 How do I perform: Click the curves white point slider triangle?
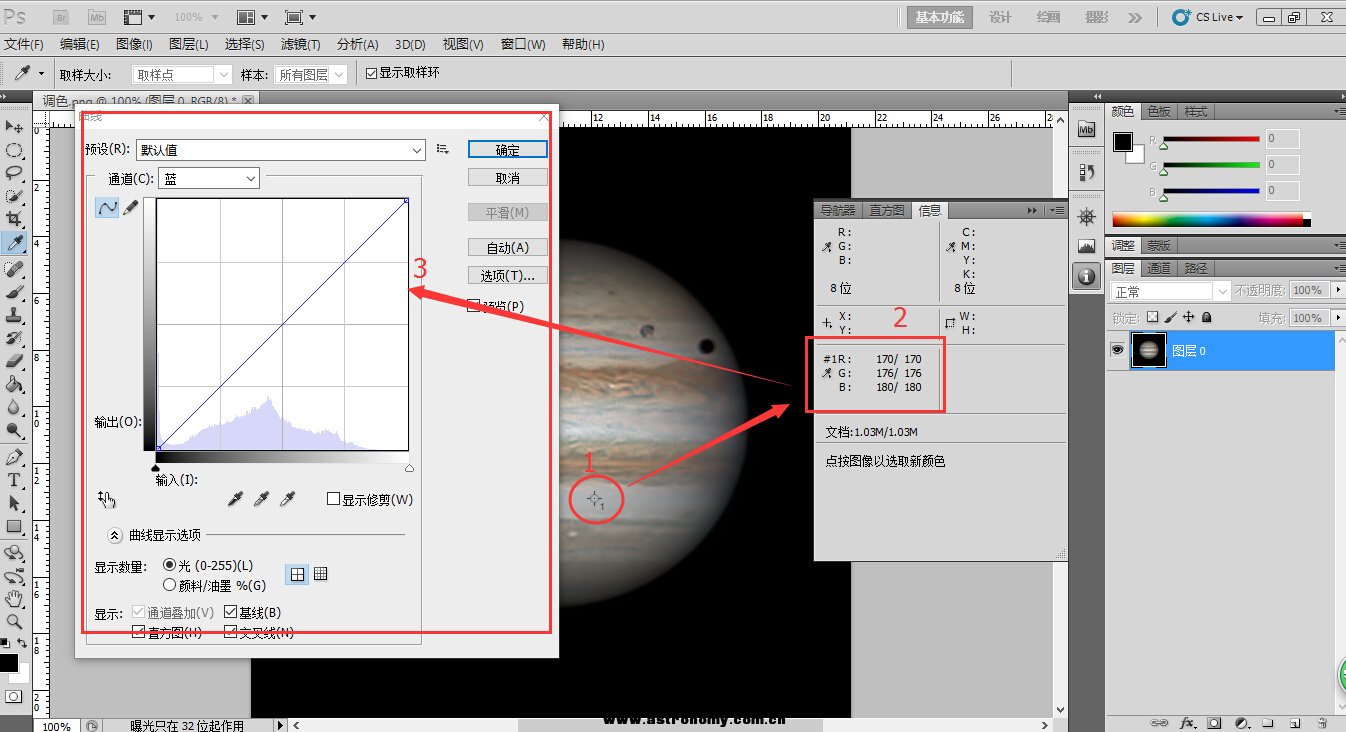pos(409,467)
